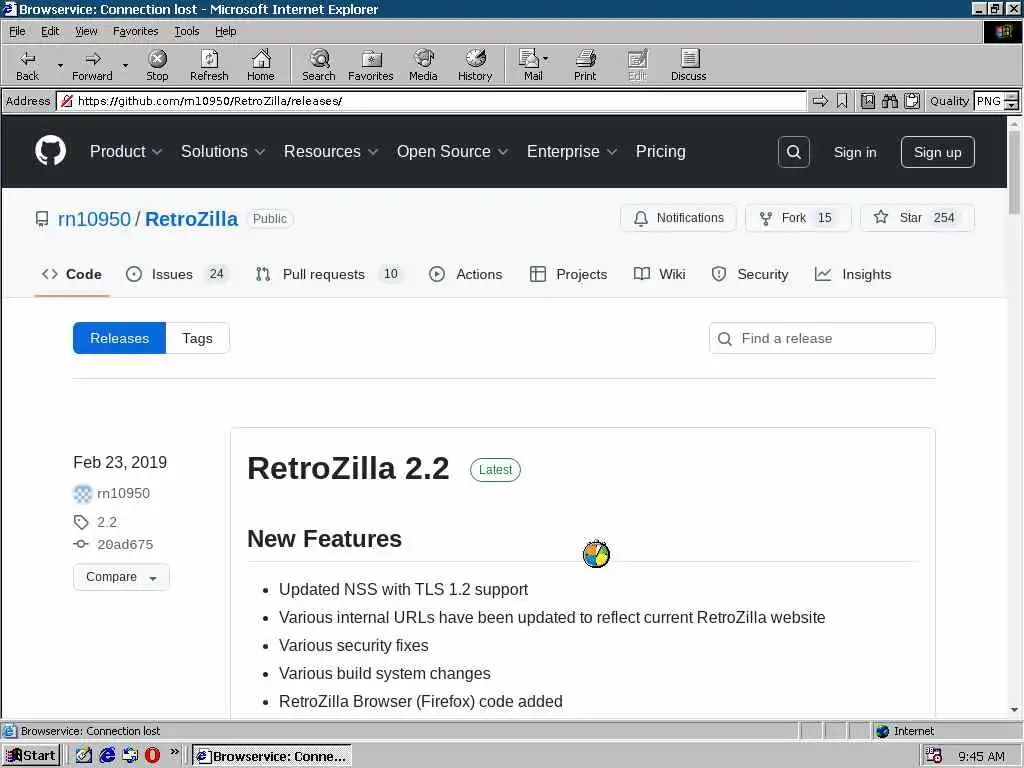1024x768 pixels.
Task: Open the Search toolbar button
Action: (x=319, y=65)
